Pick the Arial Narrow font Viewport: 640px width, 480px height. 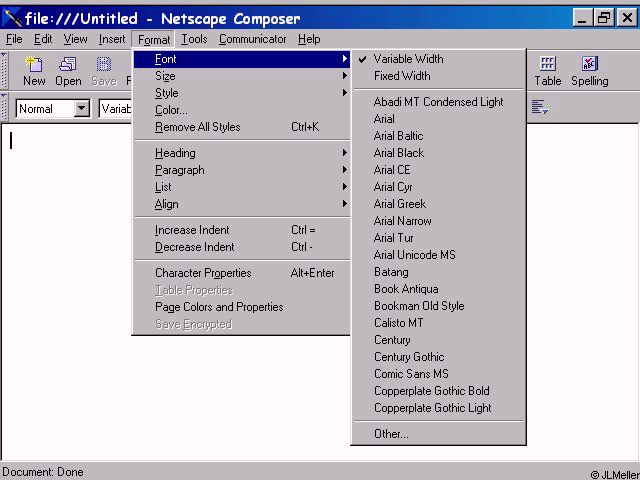(438, 221)
